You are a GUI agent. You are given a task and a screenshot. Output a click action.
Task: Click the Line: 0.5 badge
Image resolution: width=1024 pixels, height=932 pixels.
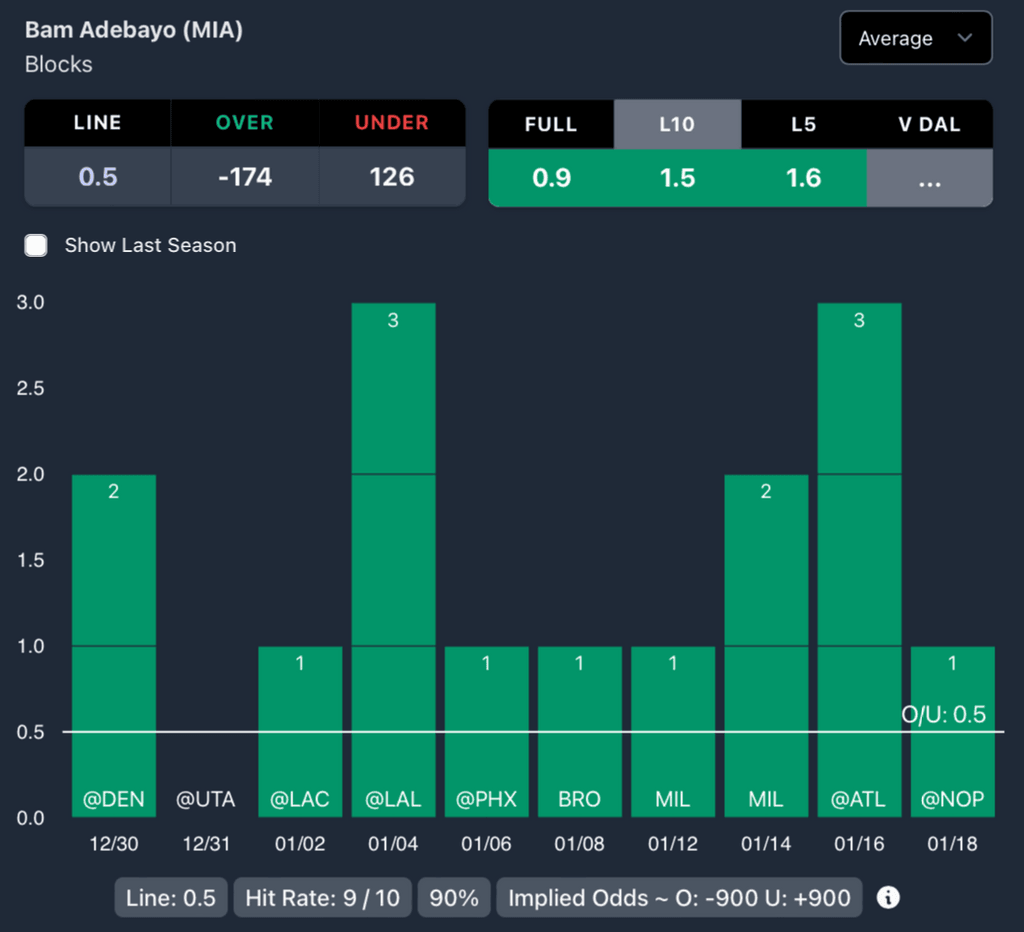tap(170, 897)
